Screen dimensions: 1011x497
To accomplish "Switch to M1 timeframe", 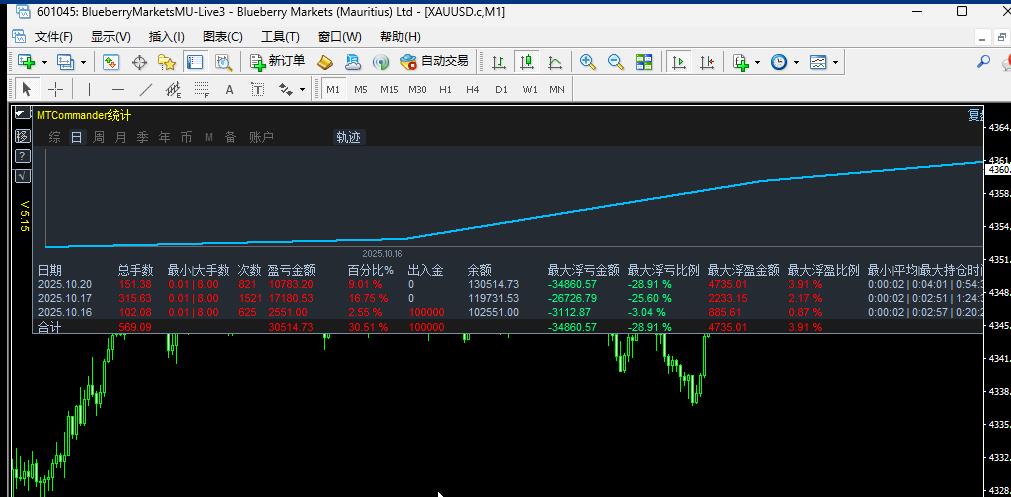I will pos(333,89).
